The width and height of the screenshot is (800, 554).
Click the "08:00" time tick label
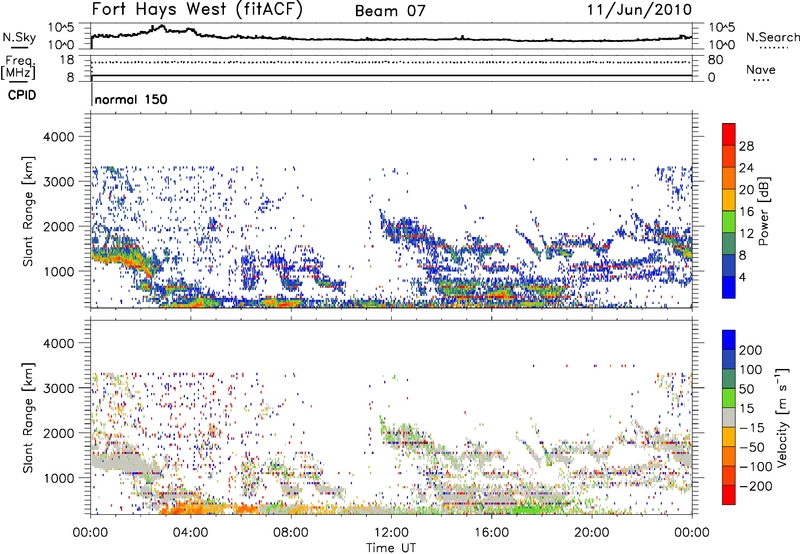click(290, 533)
